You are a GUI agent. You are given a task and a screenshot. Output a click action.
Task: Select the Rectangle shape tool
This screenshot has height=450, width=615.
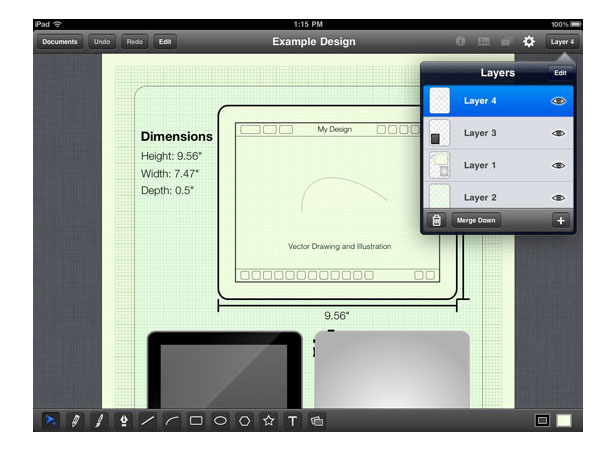(196, 421)
